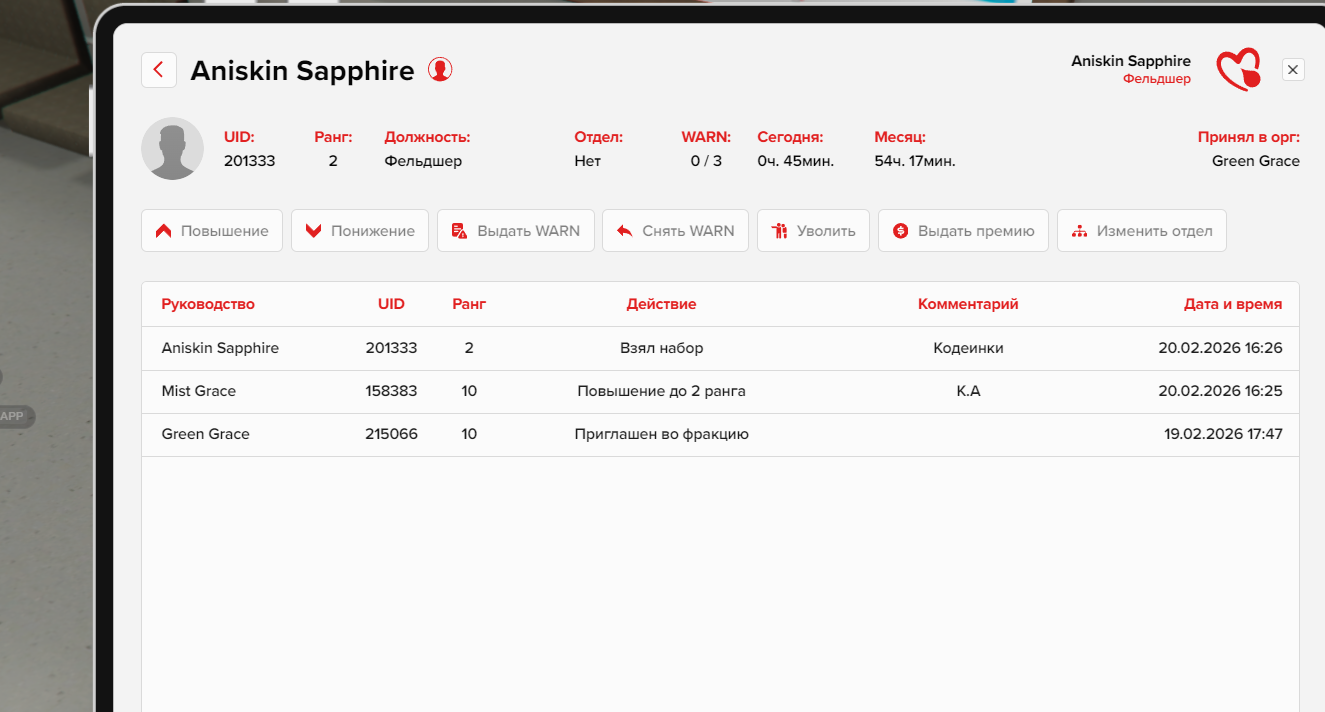This screenshot has height=712, width=1325.
Task: Open the Изменить отдел department selector
Action: (1141, 231)
